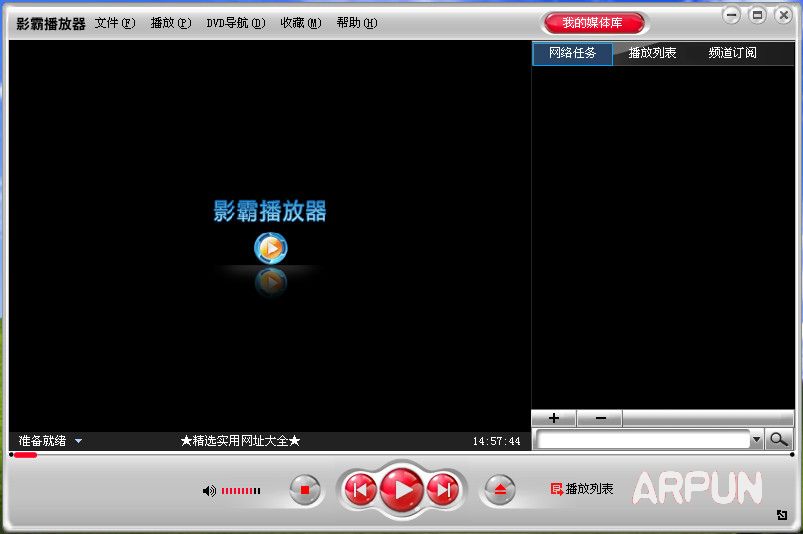Click the stop playback button
Viewport: 803px width, 534px height.
coord(305,490)
